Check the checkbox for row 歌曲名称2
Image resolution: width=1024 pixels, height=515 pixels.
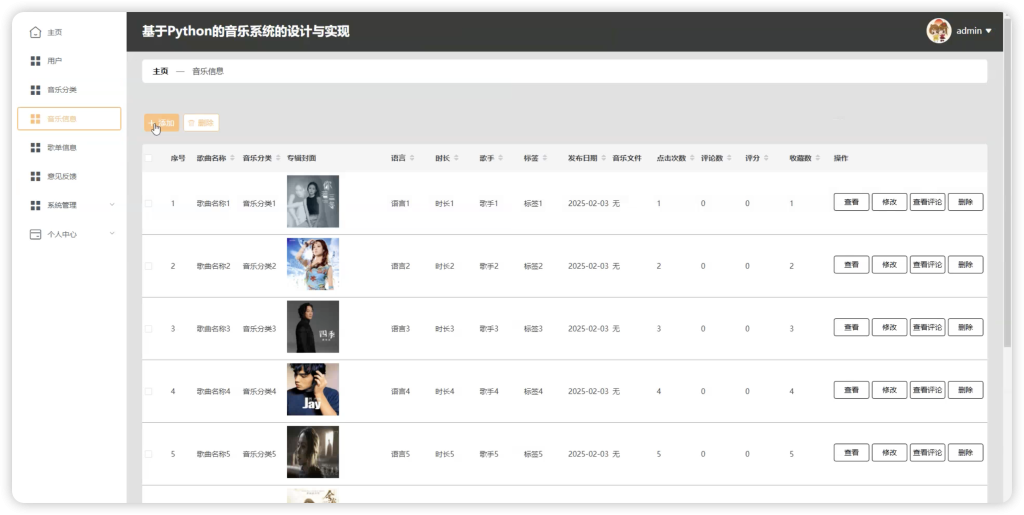click(148, 266)
